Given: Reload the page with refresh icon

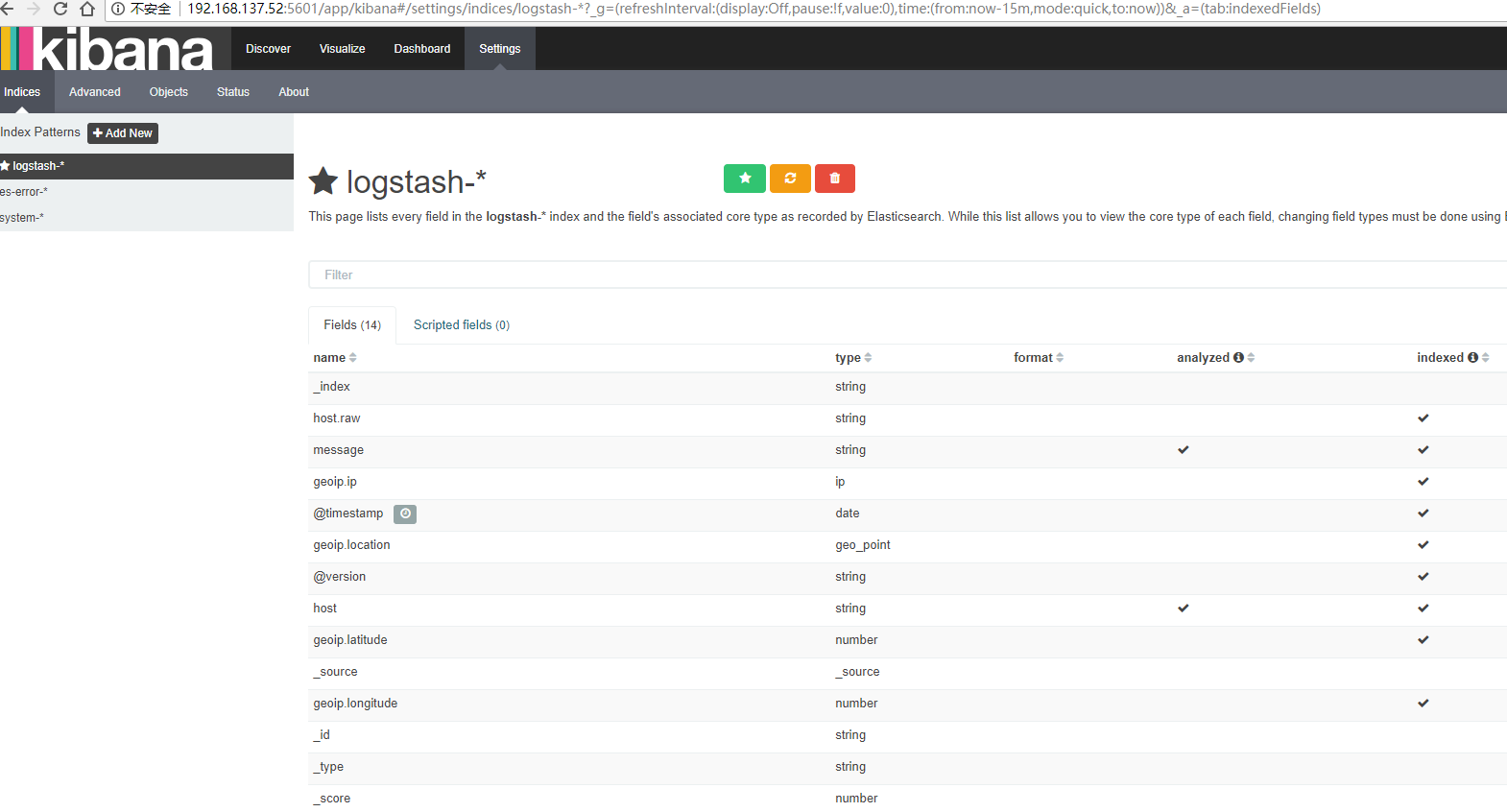Looking at the screenshot, I should (60, 9).
